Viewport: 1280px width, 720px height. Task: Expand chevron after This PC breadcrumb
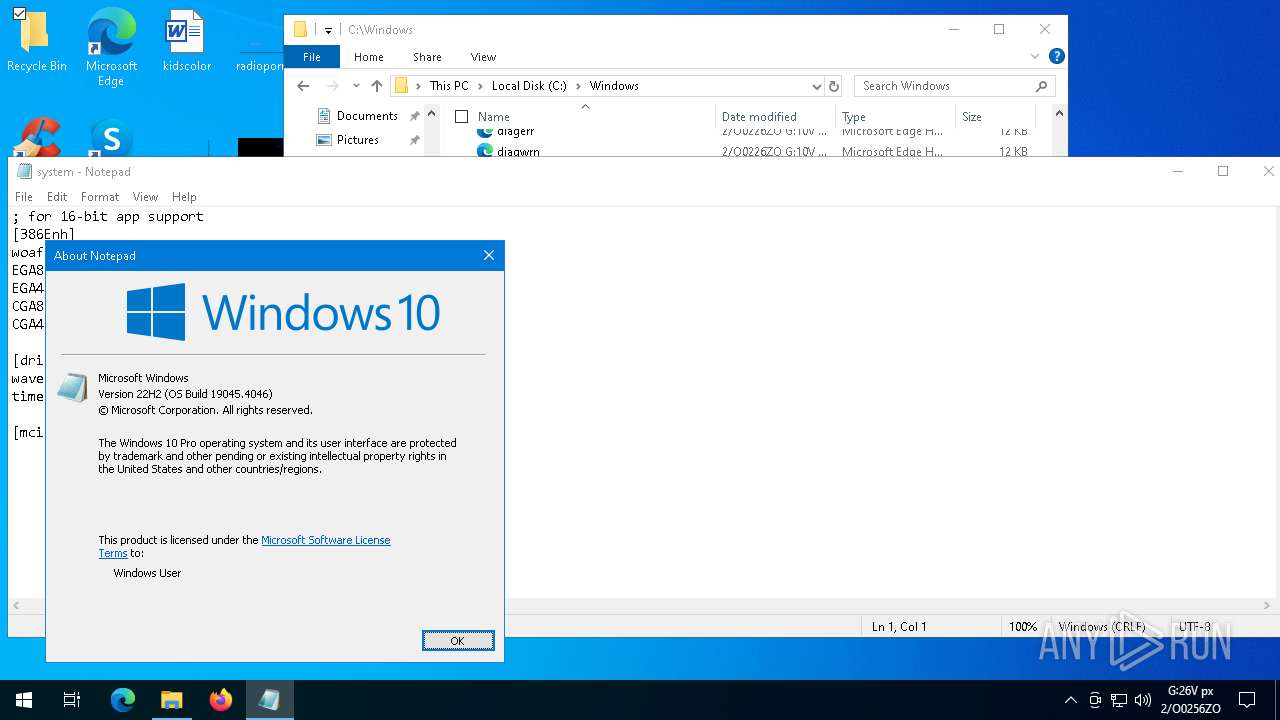pyautogui.click(x=480, y=86)
